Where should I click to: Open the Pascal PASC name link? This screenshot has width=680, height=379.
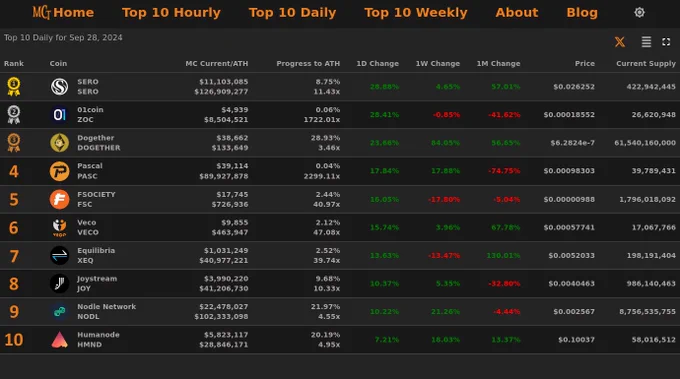[x=90, y=171]
